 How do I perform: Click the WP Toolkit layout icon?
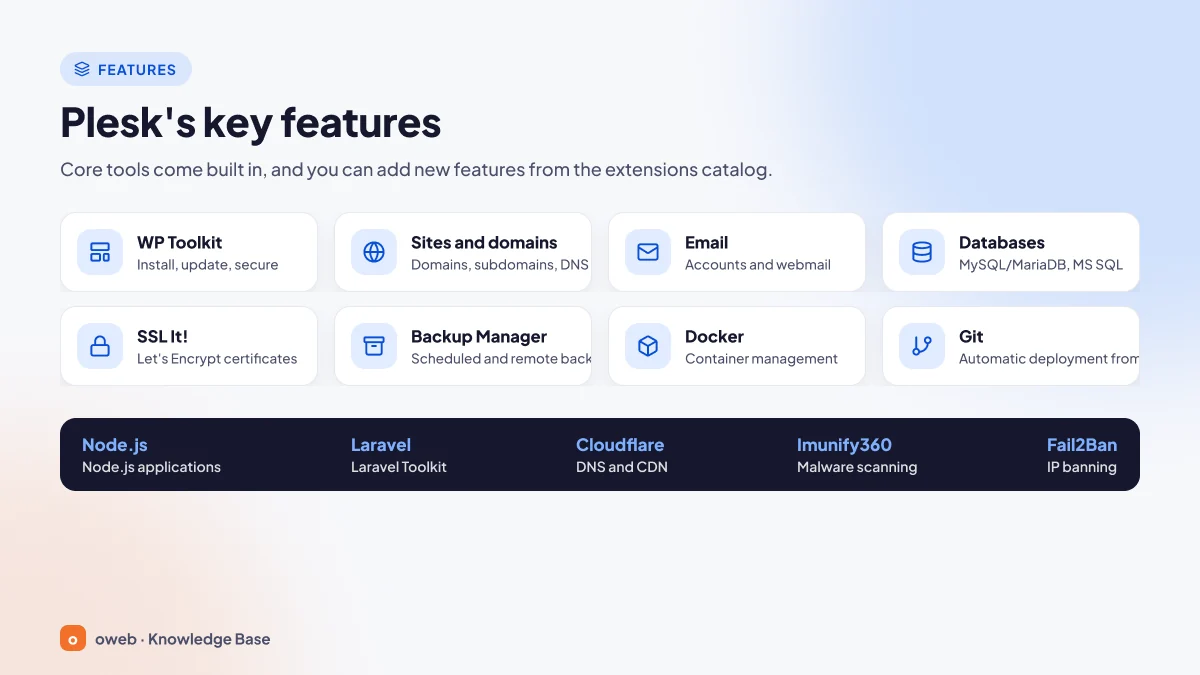[100, 252]
